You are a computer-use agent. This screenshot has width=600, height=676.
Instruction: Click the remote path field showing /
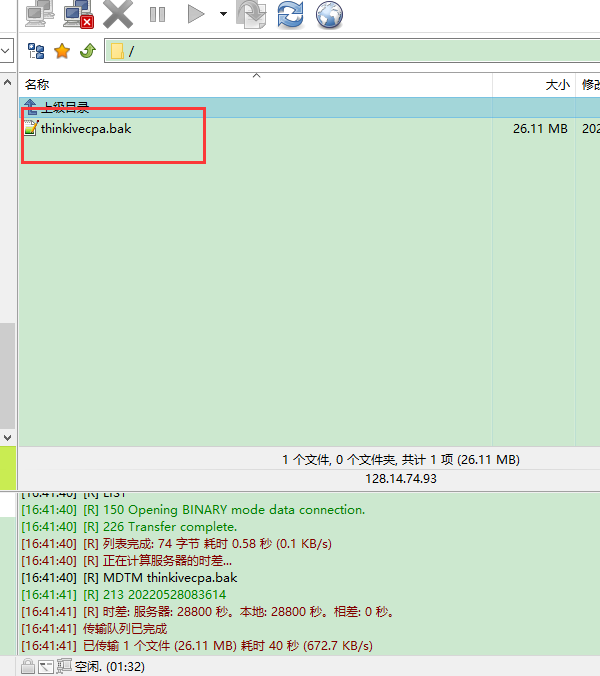click(x=350, y=51)
